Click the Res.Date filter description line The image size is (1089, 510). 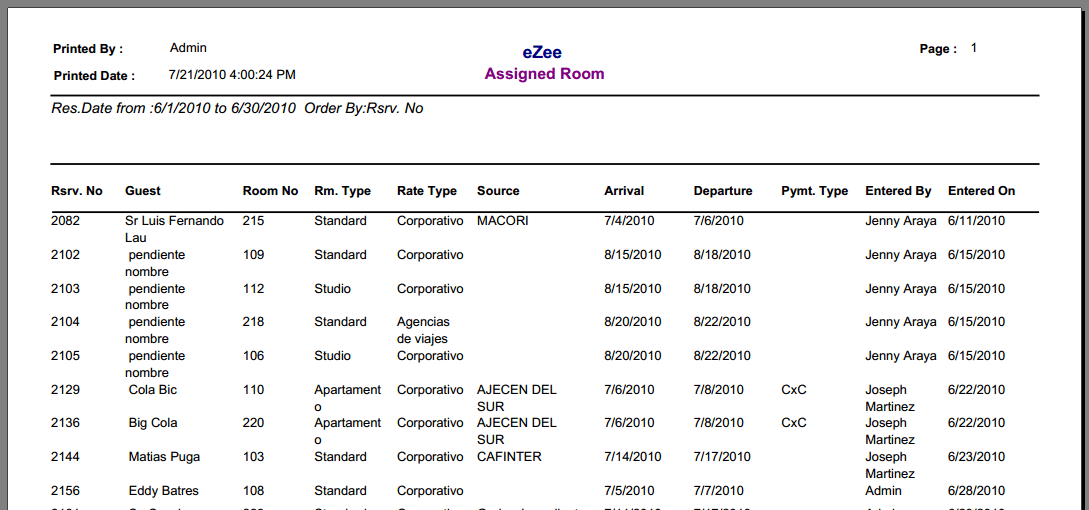(x=238, y=108)
